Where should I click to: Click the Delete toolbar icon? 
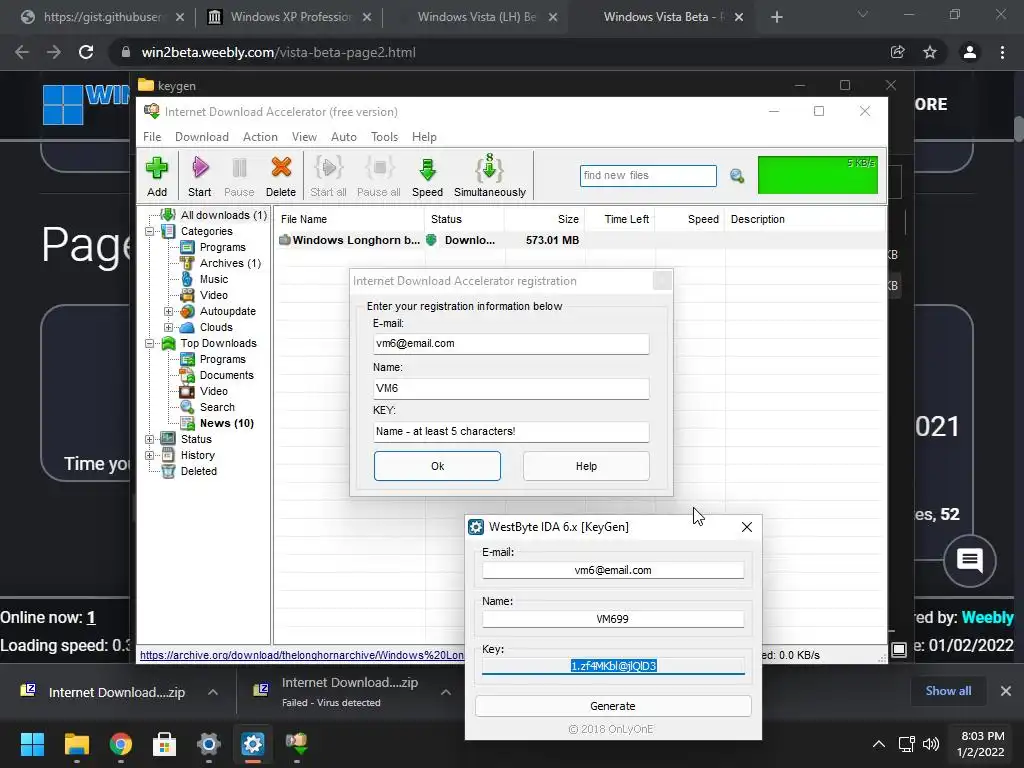pos(281,176)
